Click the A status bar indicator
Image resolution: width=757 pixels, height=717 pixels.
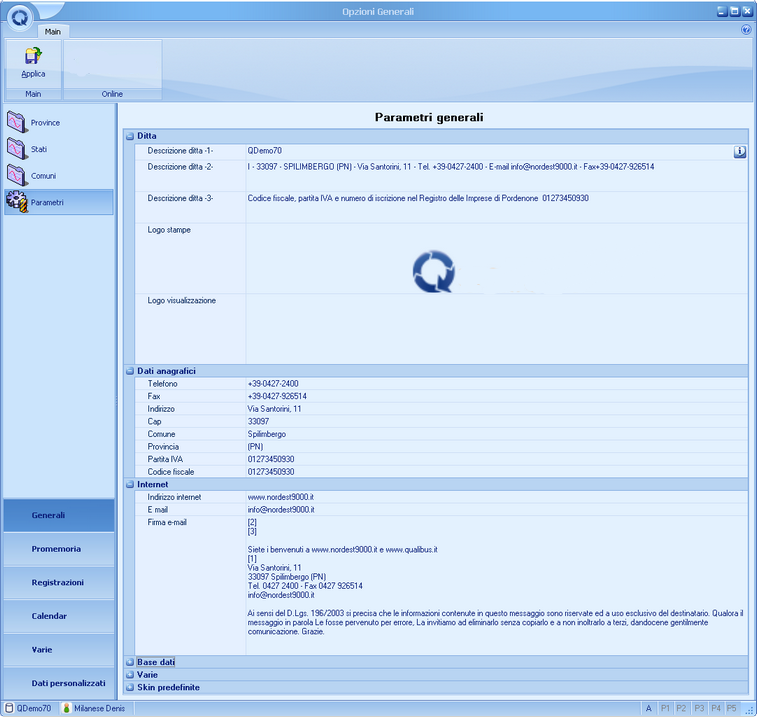pos(649,708)
